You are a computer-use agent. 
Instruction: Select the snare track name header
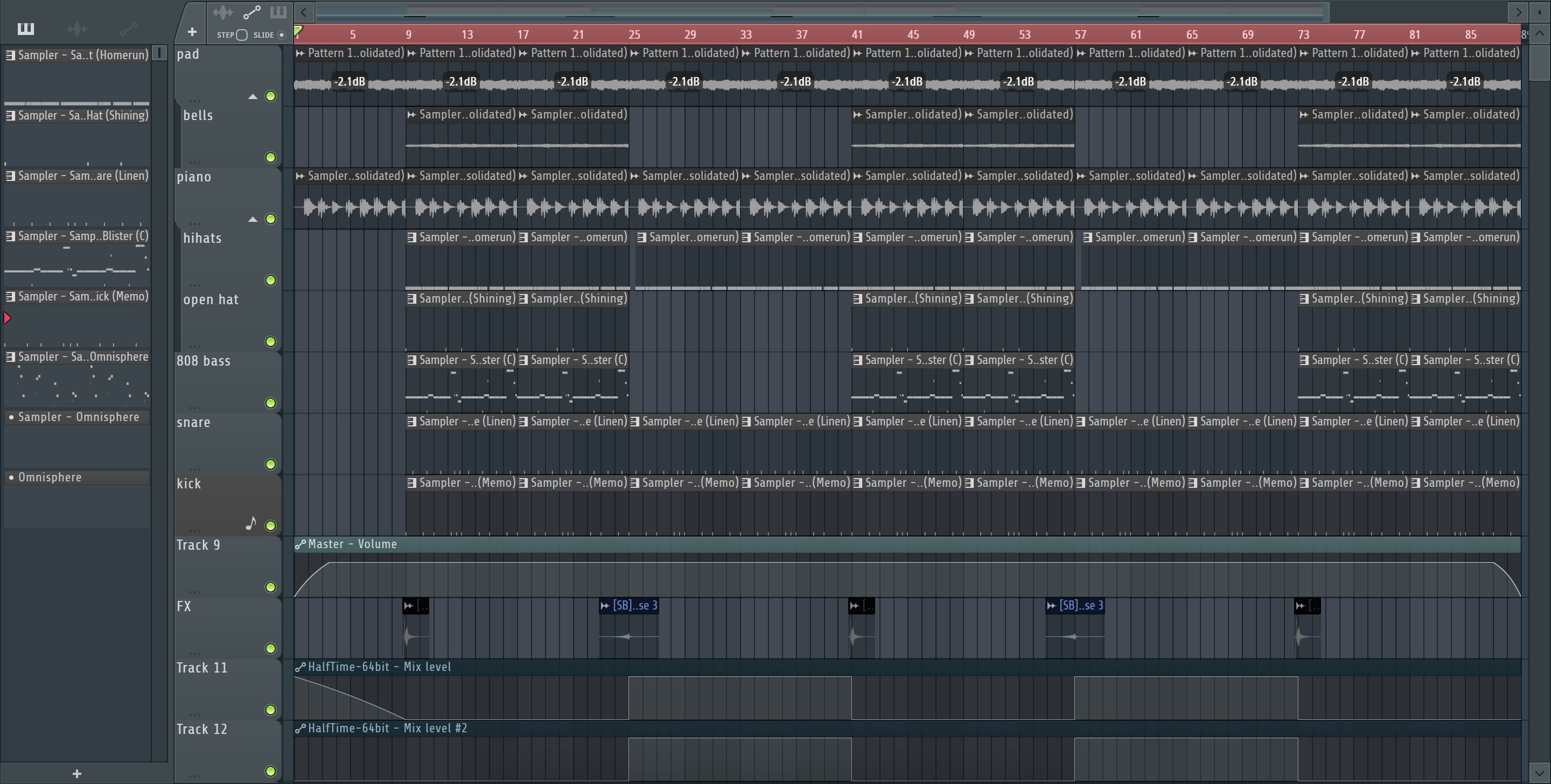coord(193,423)
